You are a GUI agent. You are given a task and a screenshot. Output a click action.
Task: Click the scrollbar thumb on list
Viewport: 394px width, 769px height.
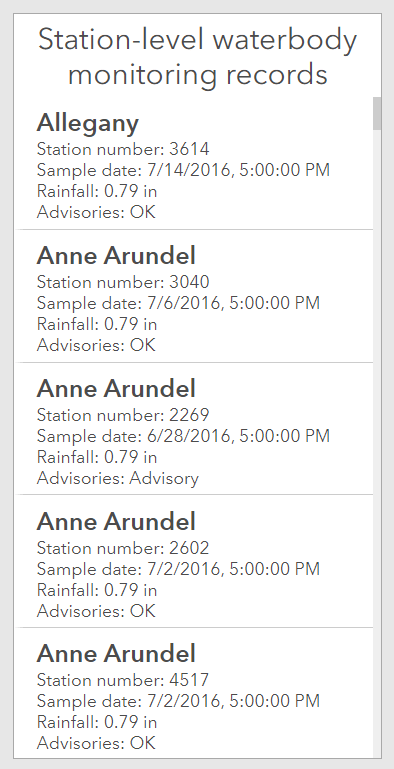[377, 113]
